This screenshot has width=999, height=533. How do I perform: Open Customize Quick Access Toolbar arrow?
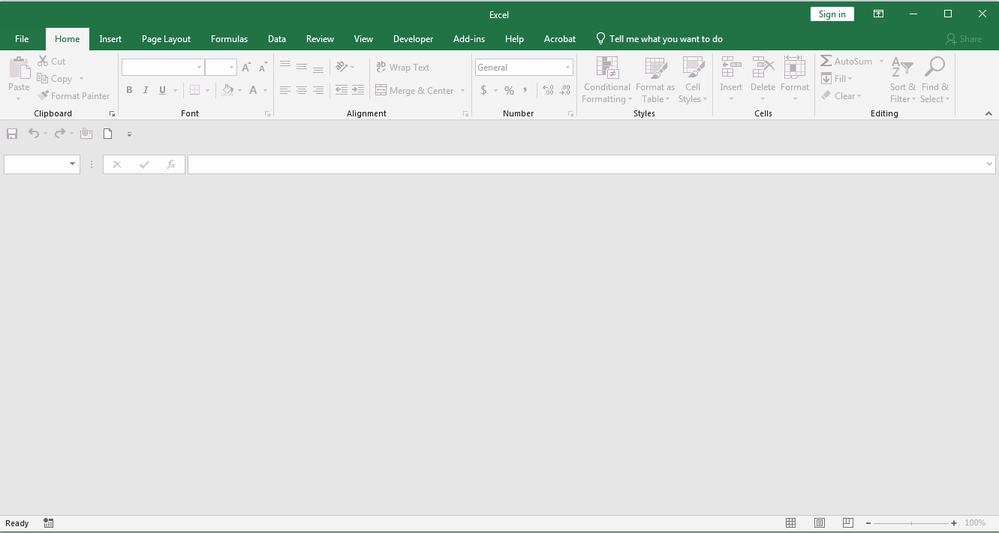click(129, 134)
